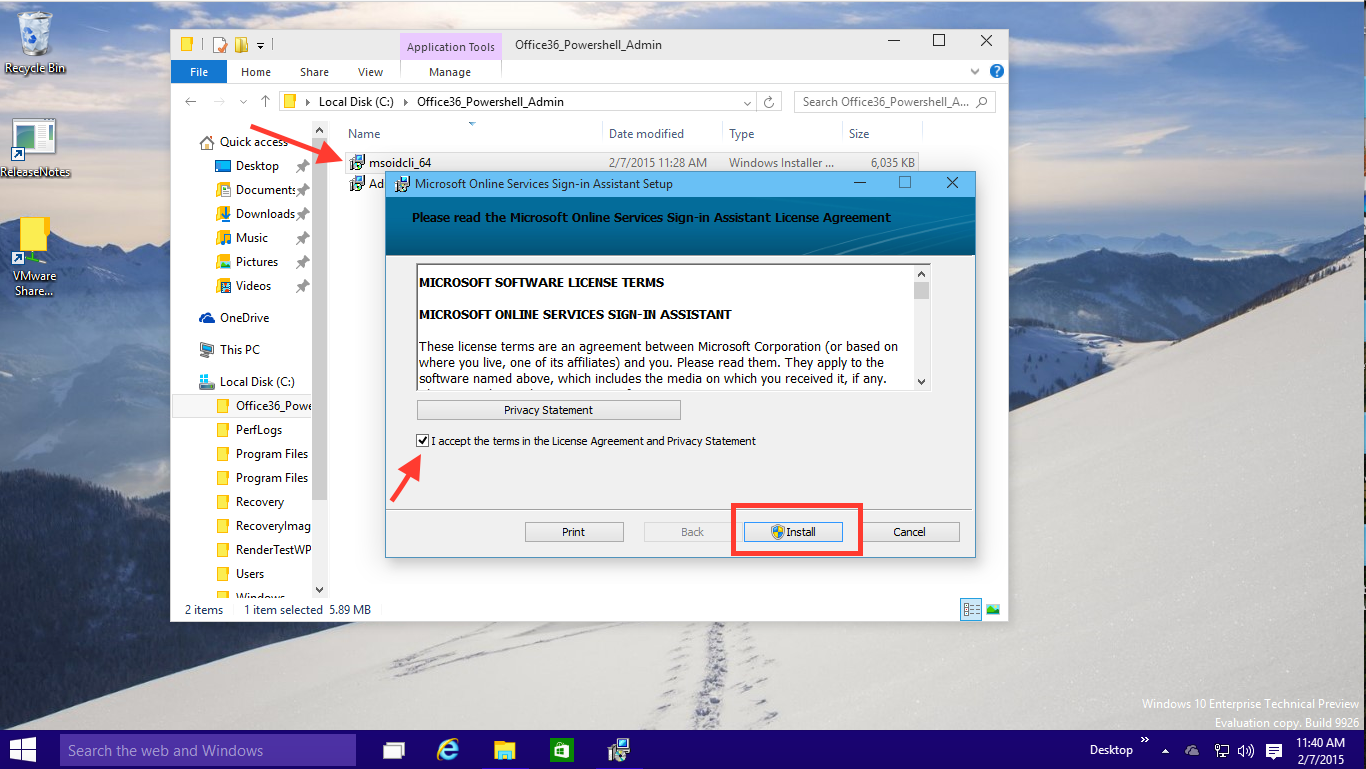This screenshot has height=769, width=1366.
Task: Click the OneDrive cloud tray icon
Action: point(1192,750)
